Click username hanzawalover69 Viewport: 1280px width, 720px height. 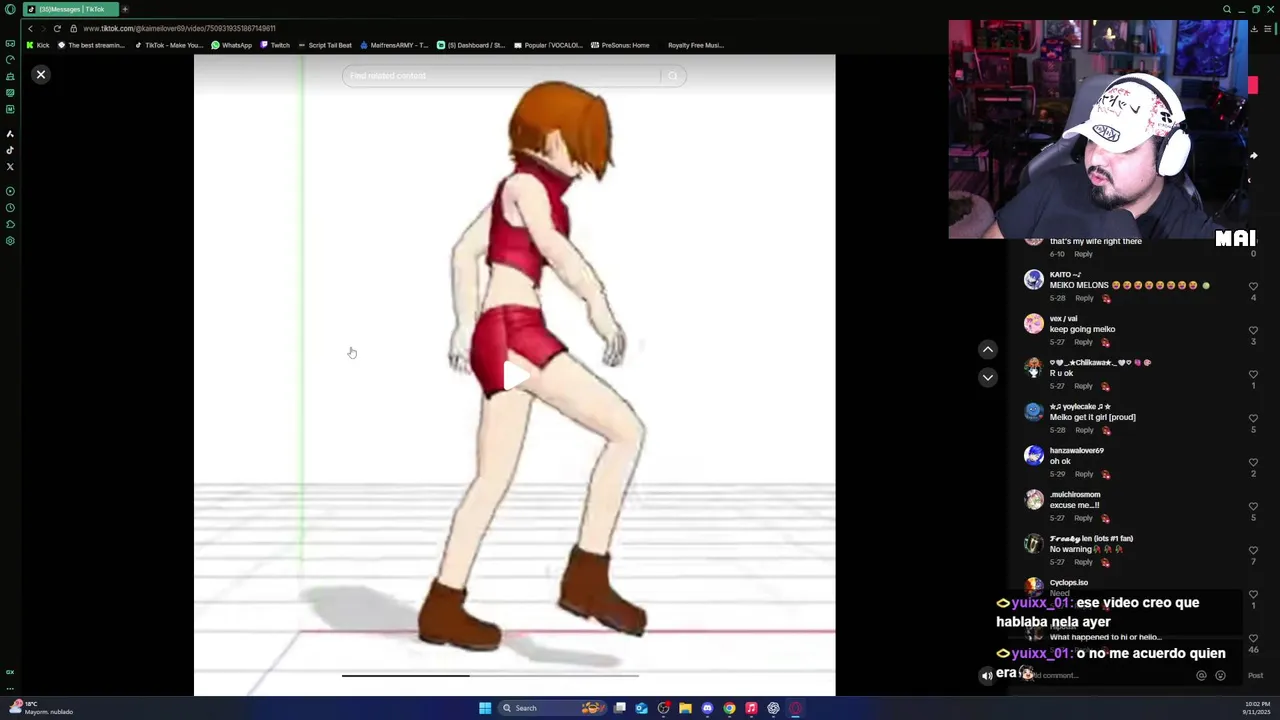point(1076,451)
